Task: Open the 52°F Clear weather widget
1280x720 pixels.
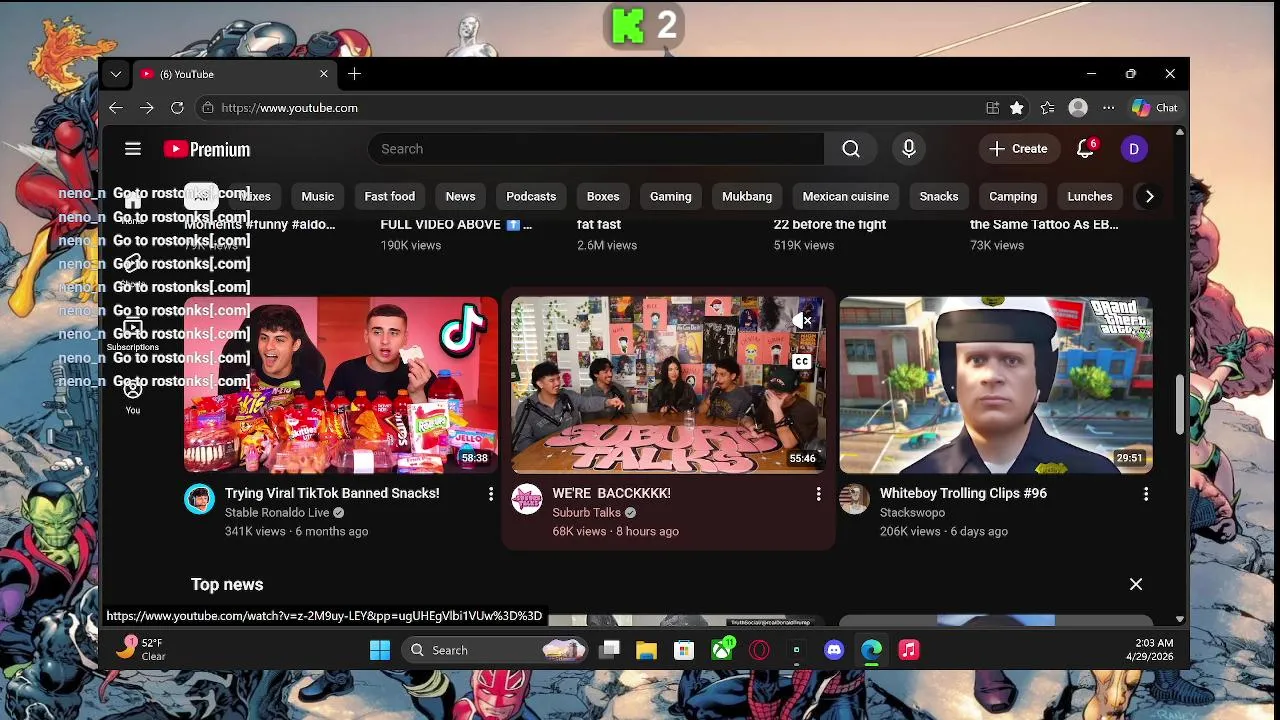Action: [141, 649]
